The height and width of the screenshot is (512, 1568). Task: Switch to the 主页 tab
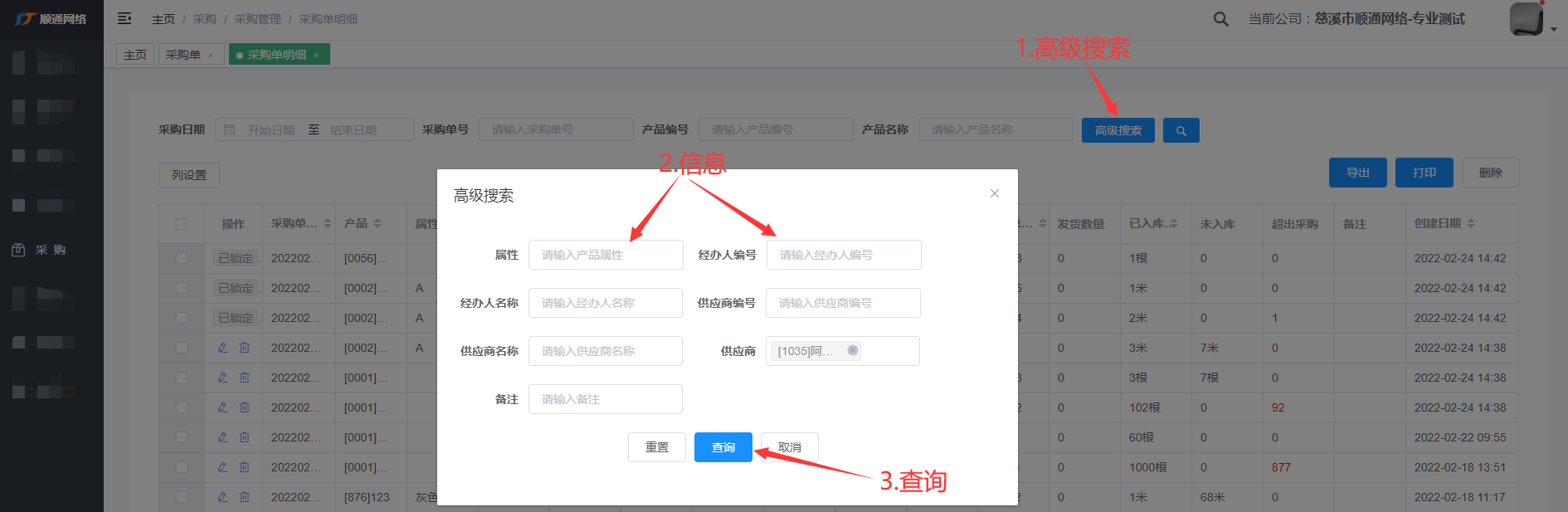[x=135, y=55]
